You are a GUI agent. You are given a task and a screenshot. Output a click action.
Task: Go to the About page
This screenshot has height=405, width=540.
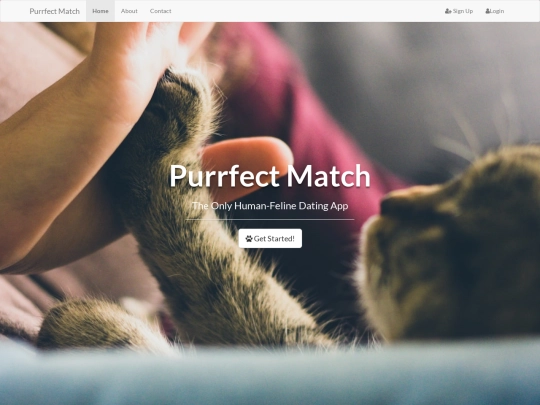click(129, 11)
